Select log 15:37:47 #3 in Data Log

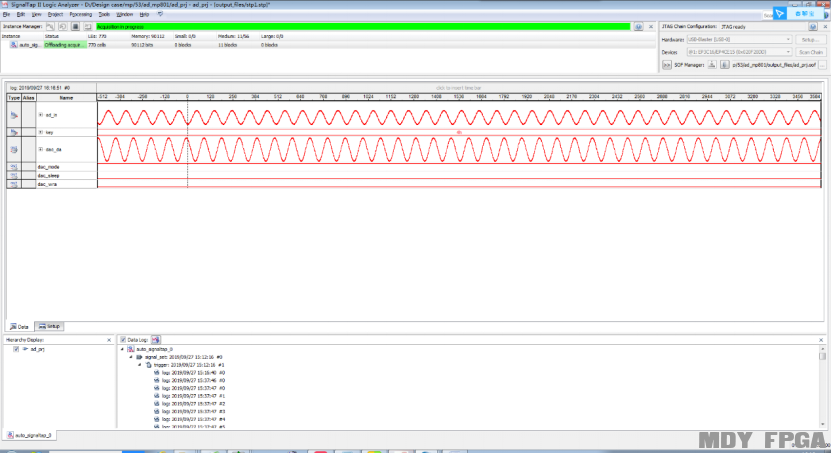(194, 411)
